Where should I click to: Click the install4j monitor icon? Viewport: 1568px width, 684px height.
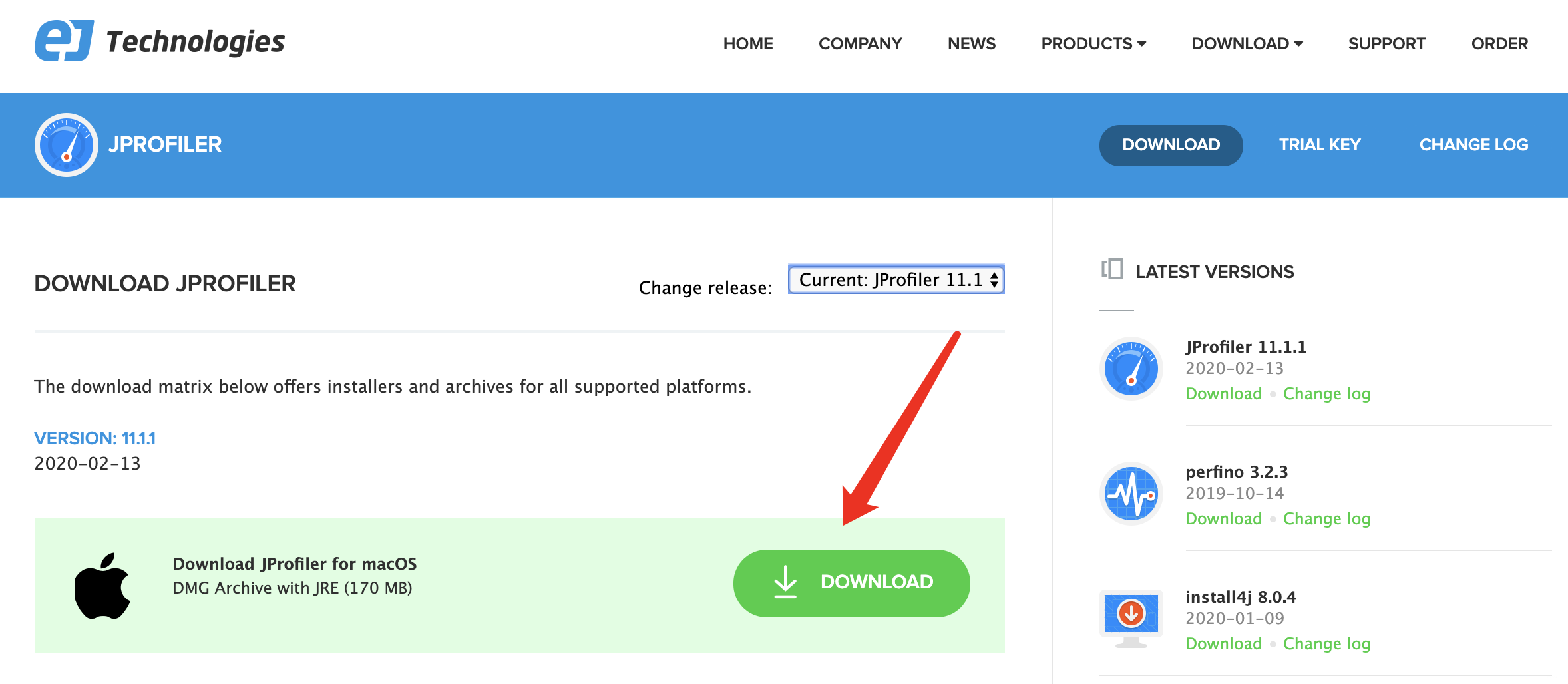pyautogui.click(x=1131, y=619)
